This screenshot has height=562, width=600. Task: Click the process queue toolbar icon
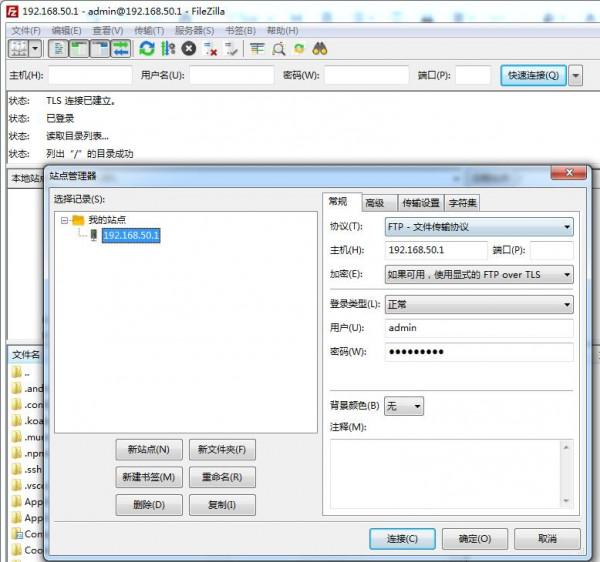click(168, 48)
